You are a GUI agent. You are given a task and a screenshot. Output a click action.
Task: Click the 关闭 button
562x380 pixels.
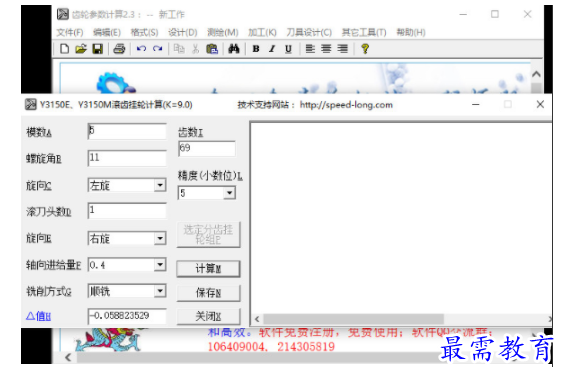tap(208, 317)
